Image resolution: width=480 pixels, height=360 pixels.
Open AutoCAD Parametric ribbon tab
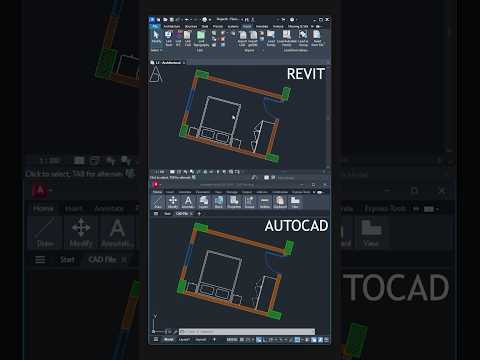coord(202,192)
